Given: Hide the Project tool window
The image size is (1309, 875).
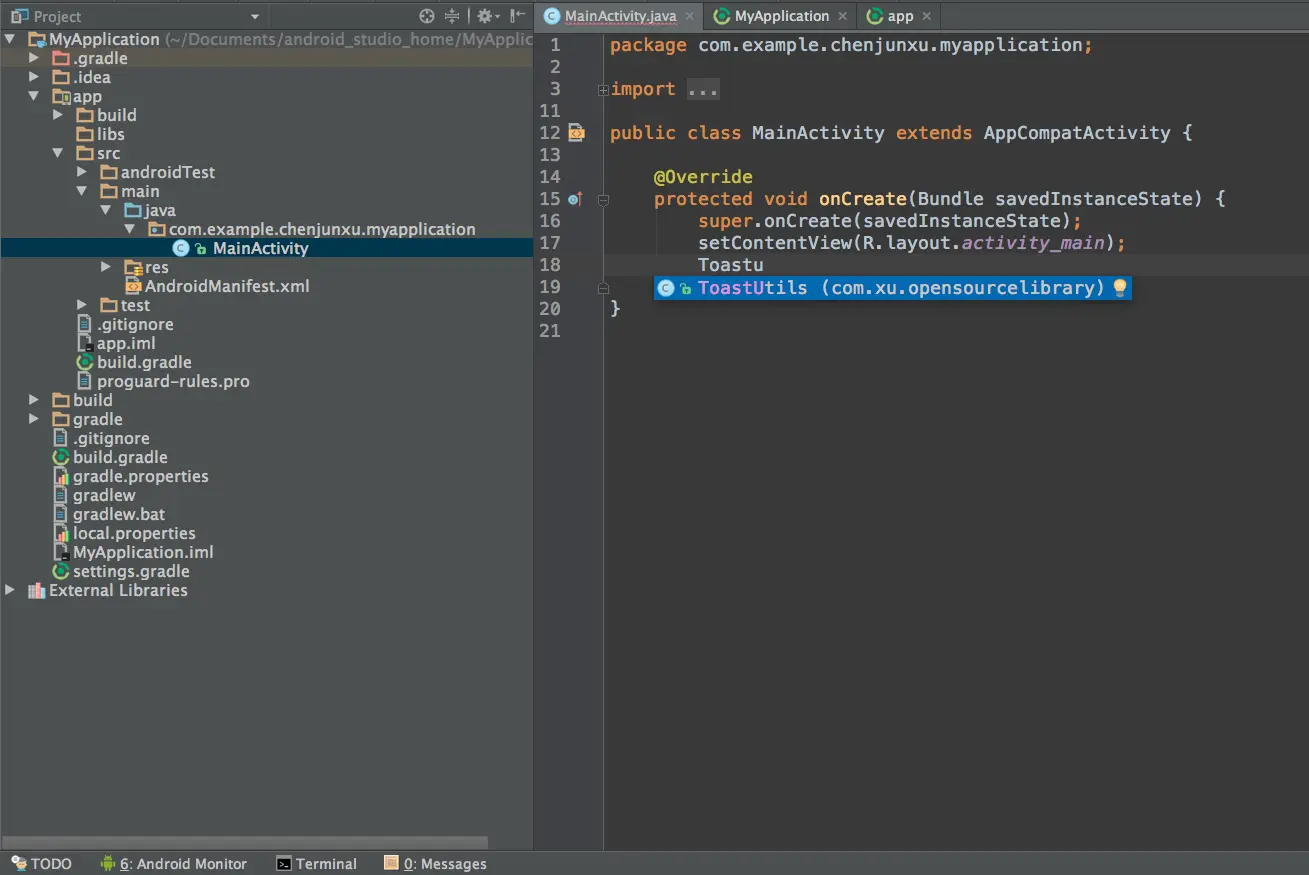Looking at the screenshot, I should point(517,16).
